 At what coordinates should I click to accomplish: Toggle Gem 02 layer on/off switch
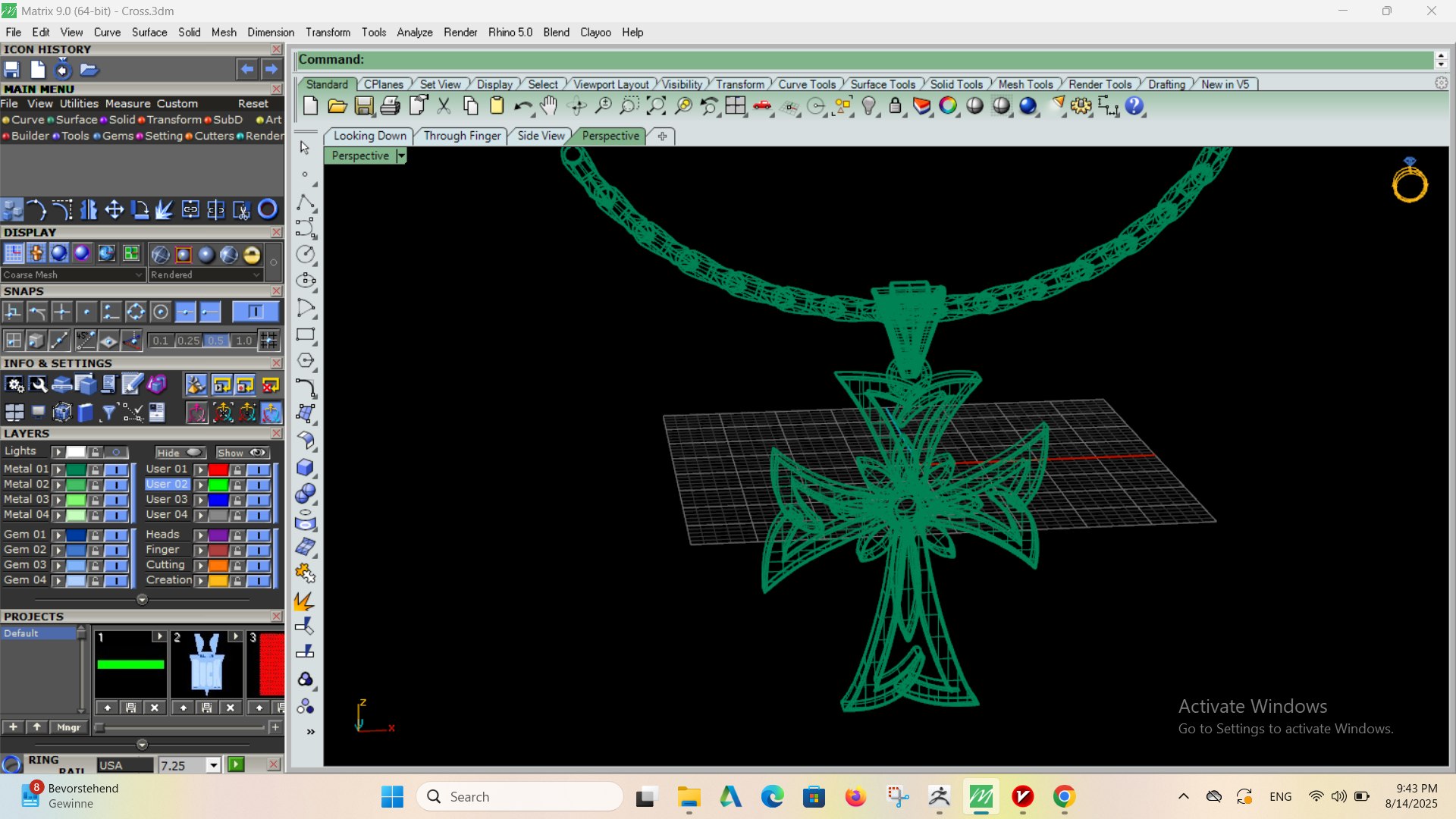116,551
